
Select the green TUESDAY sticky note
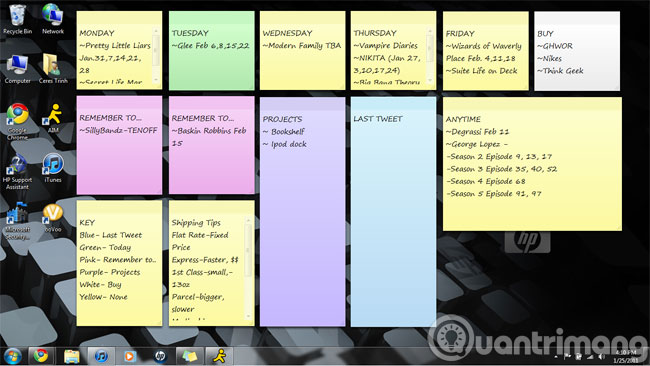[x=211, y=51]
